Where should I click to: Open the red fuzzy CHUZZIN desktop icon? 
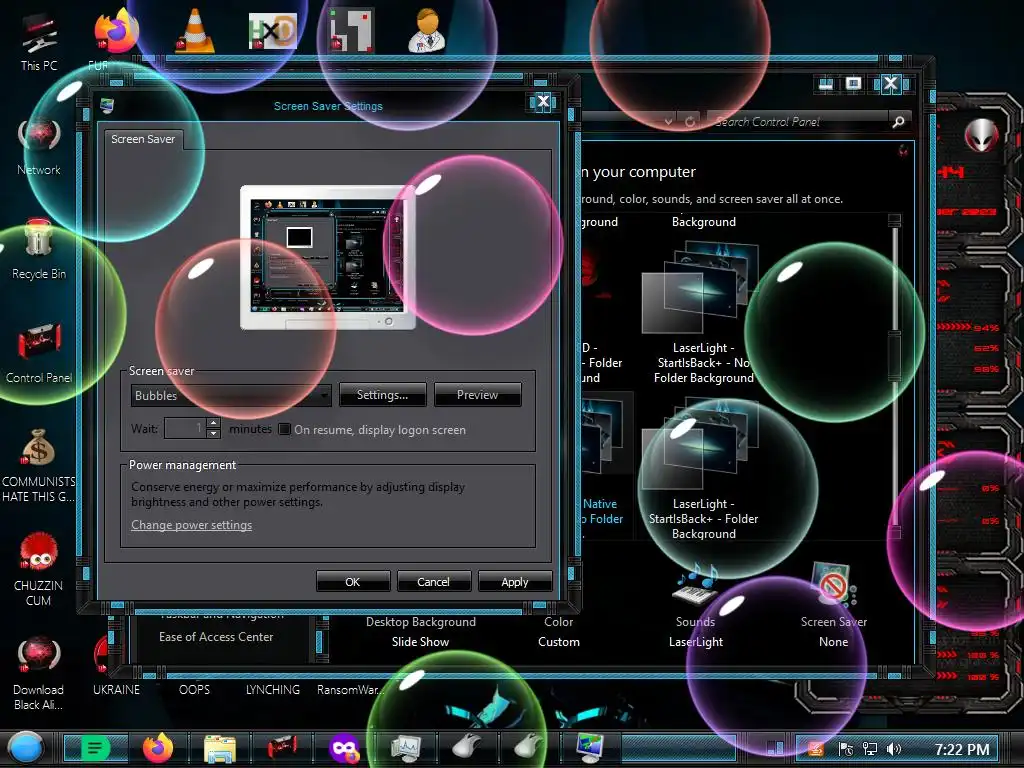[39, 568]
